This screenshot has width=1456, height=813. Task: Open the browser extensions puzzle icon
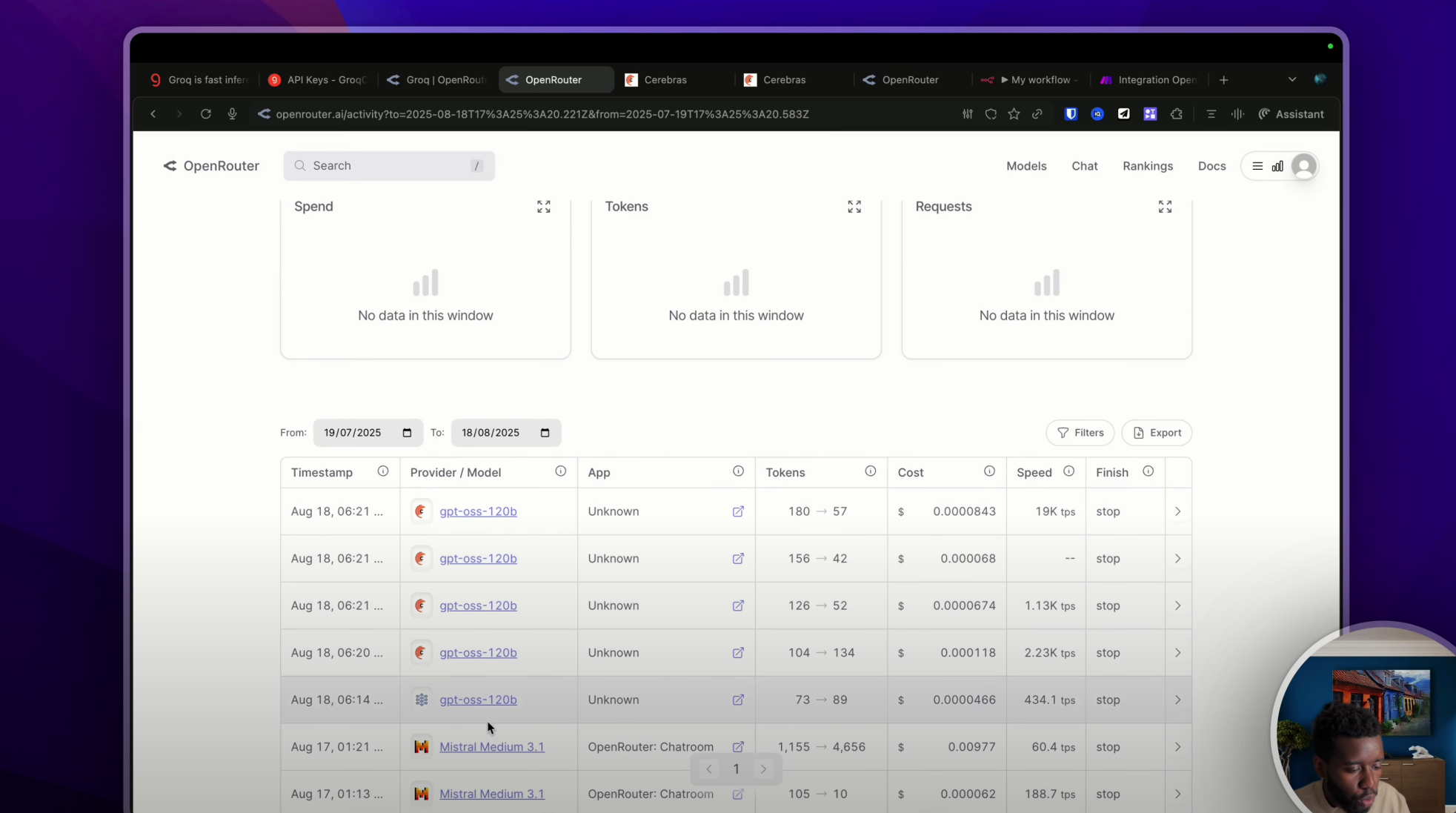tap(1177, 114)
